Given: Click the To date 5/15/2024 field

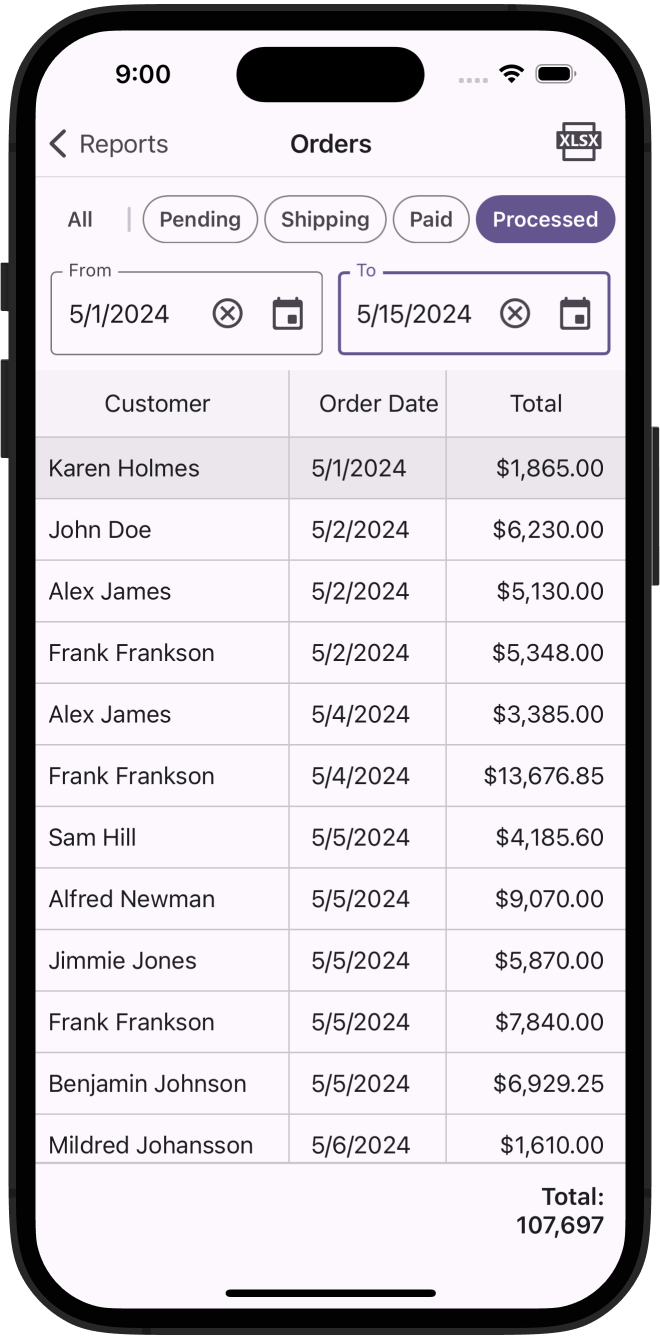Looking at the screenshot, I should pyautogui.click(x=414, y=314).
